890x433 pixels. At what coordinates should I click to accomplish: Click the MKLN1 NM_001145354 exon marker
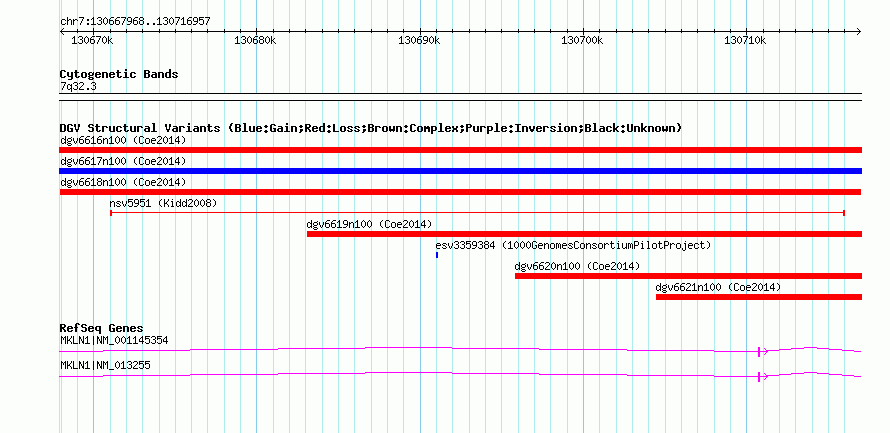pos(759,352)
